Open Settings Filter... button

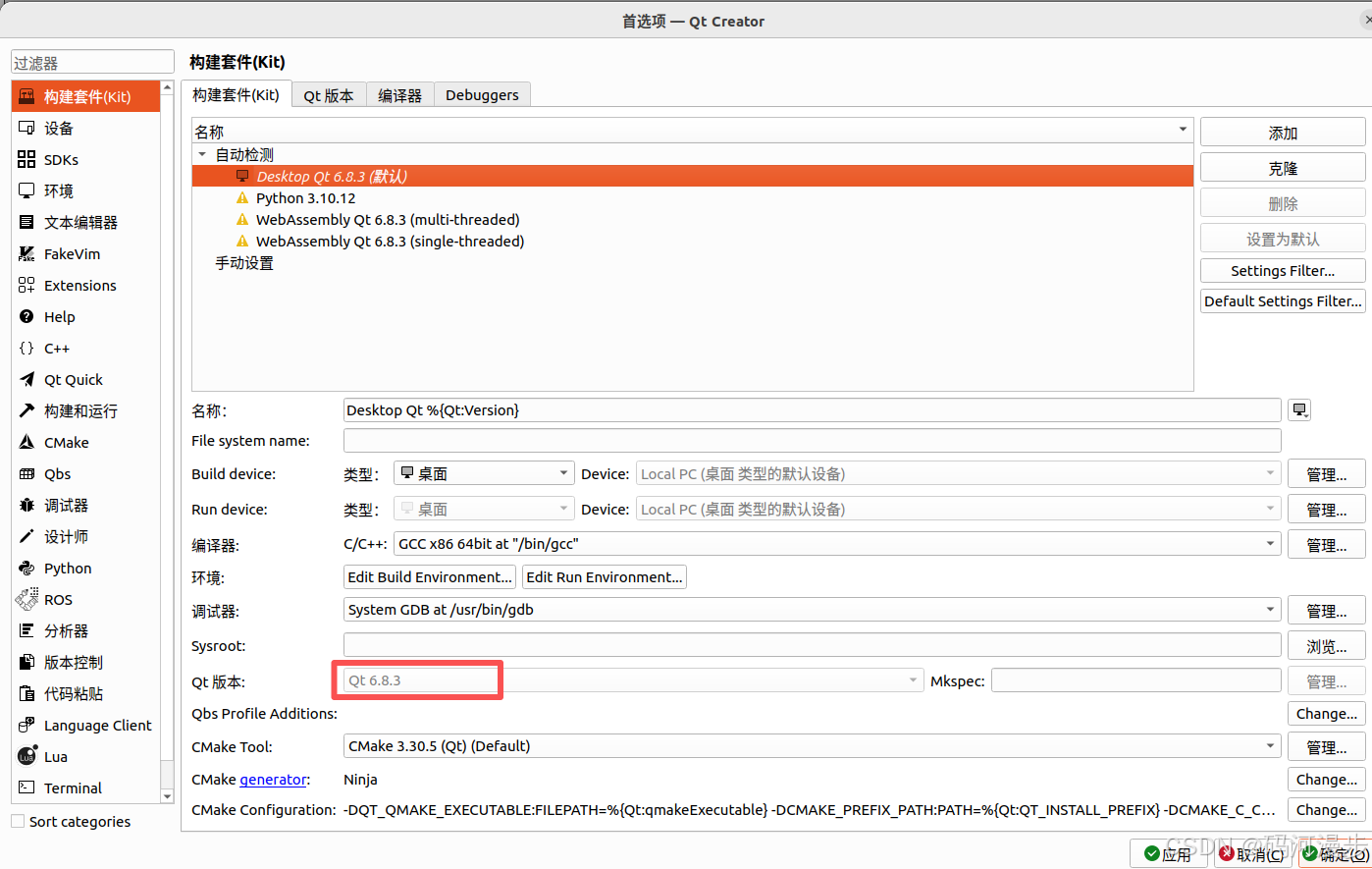tap(1283, 271)
